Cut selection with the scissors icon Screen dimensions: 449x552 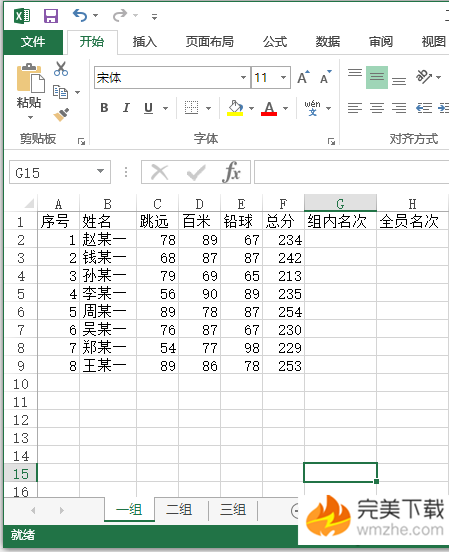[x=61, y=69]
